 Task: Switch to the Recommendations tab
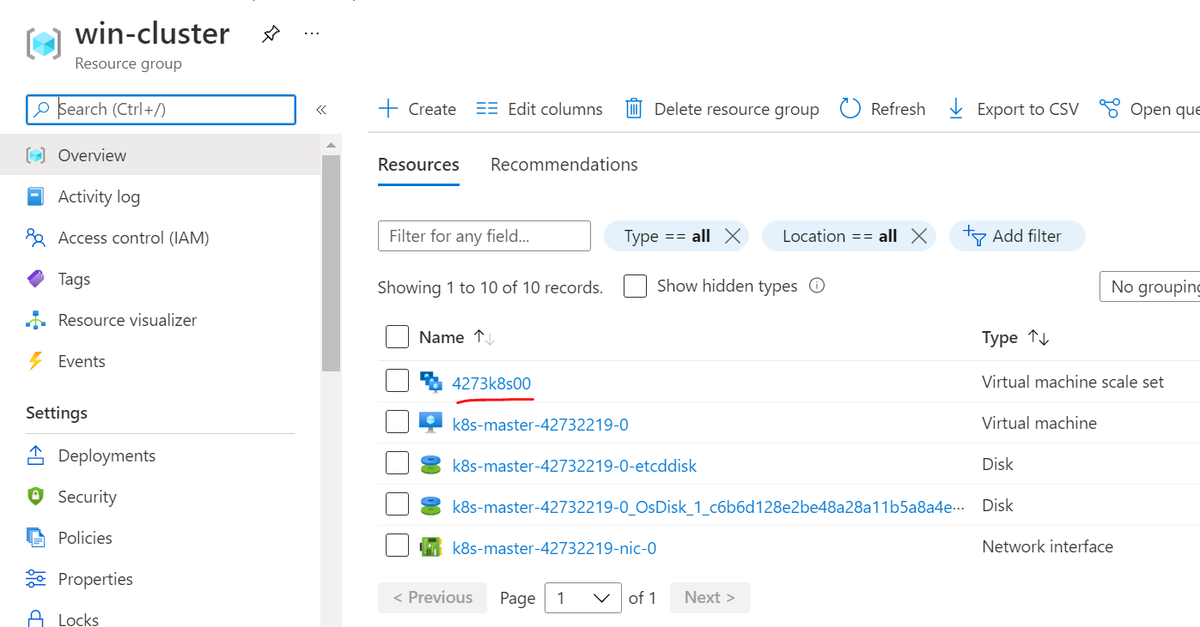564,165
